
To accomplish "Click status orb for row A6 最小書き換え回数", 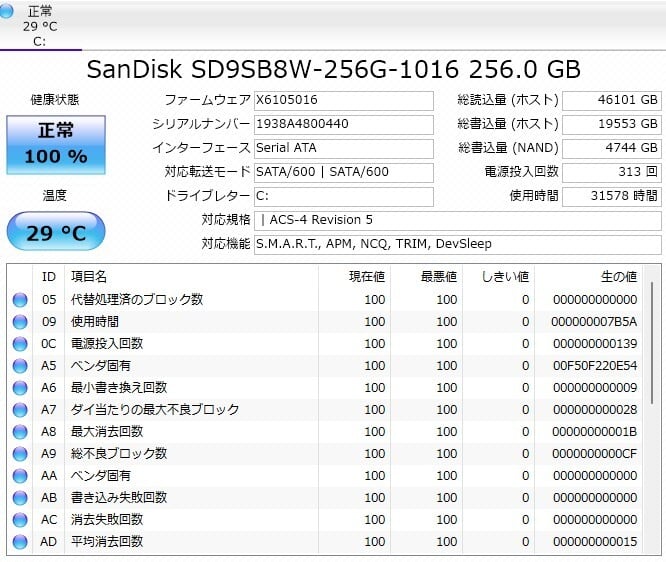I will pos(20,388).
